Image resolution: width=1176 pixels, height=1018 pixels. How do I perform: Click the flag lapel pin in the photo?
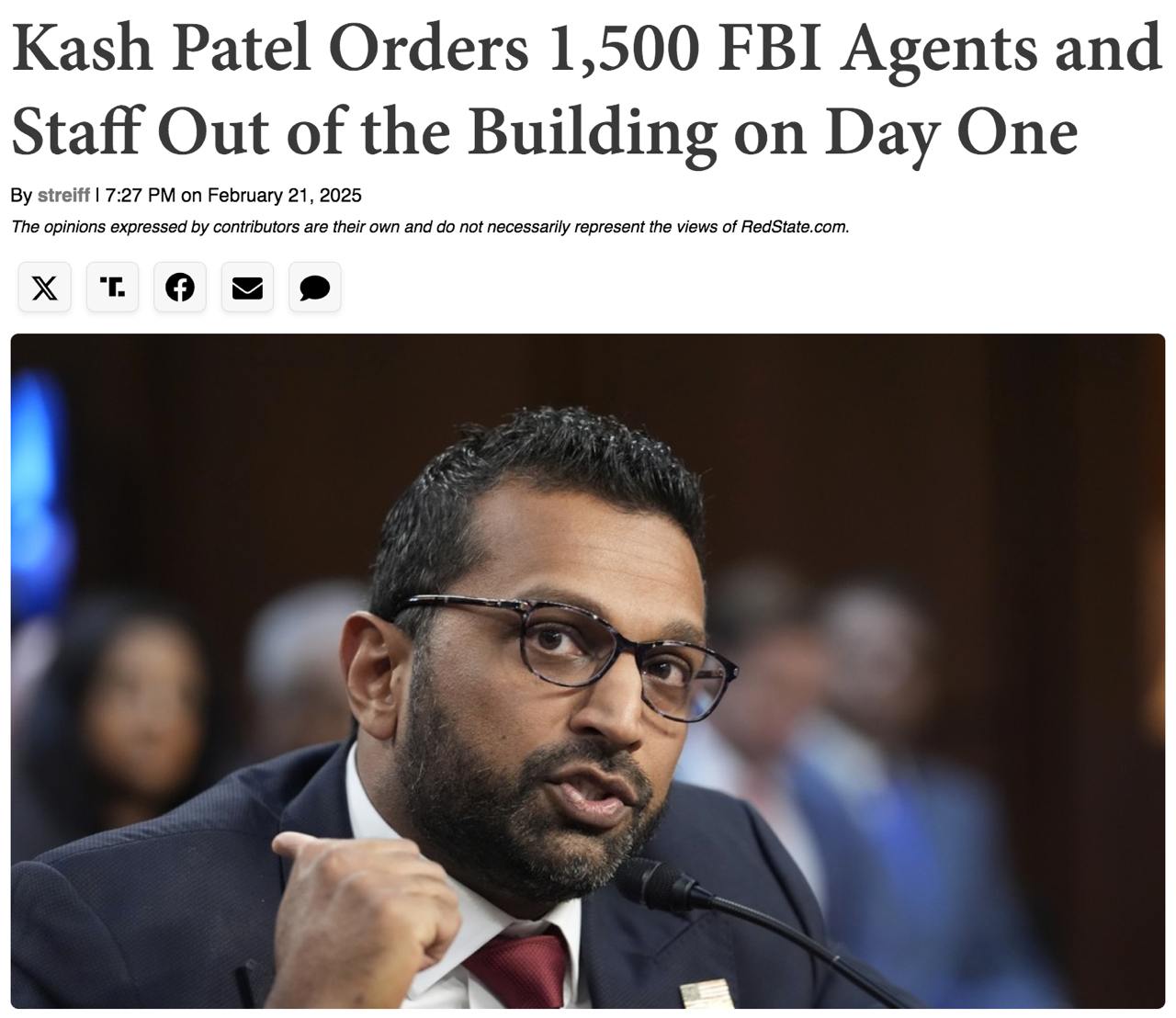pyautogui.click(x=707, y=996)
